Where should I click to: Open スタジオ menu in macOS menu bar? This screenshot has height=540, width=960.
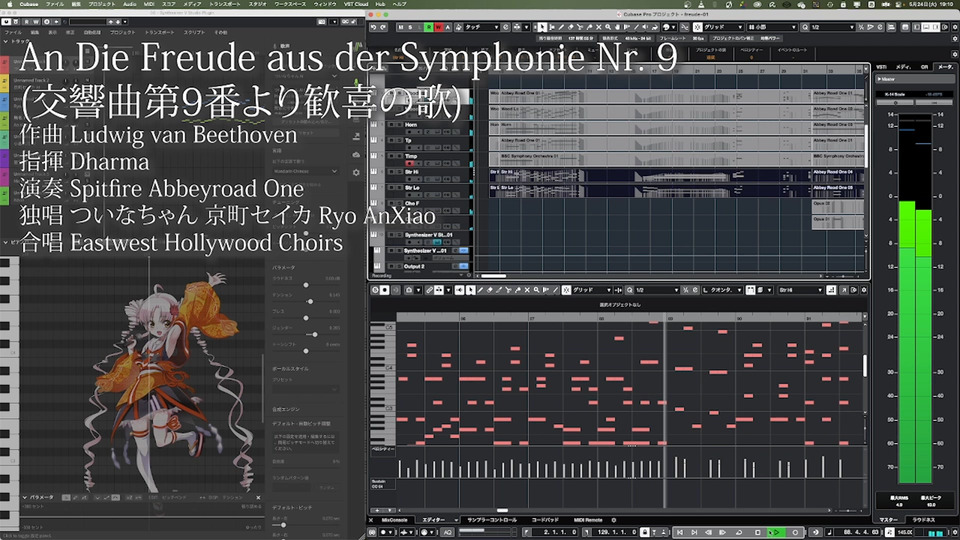[257, 4]
